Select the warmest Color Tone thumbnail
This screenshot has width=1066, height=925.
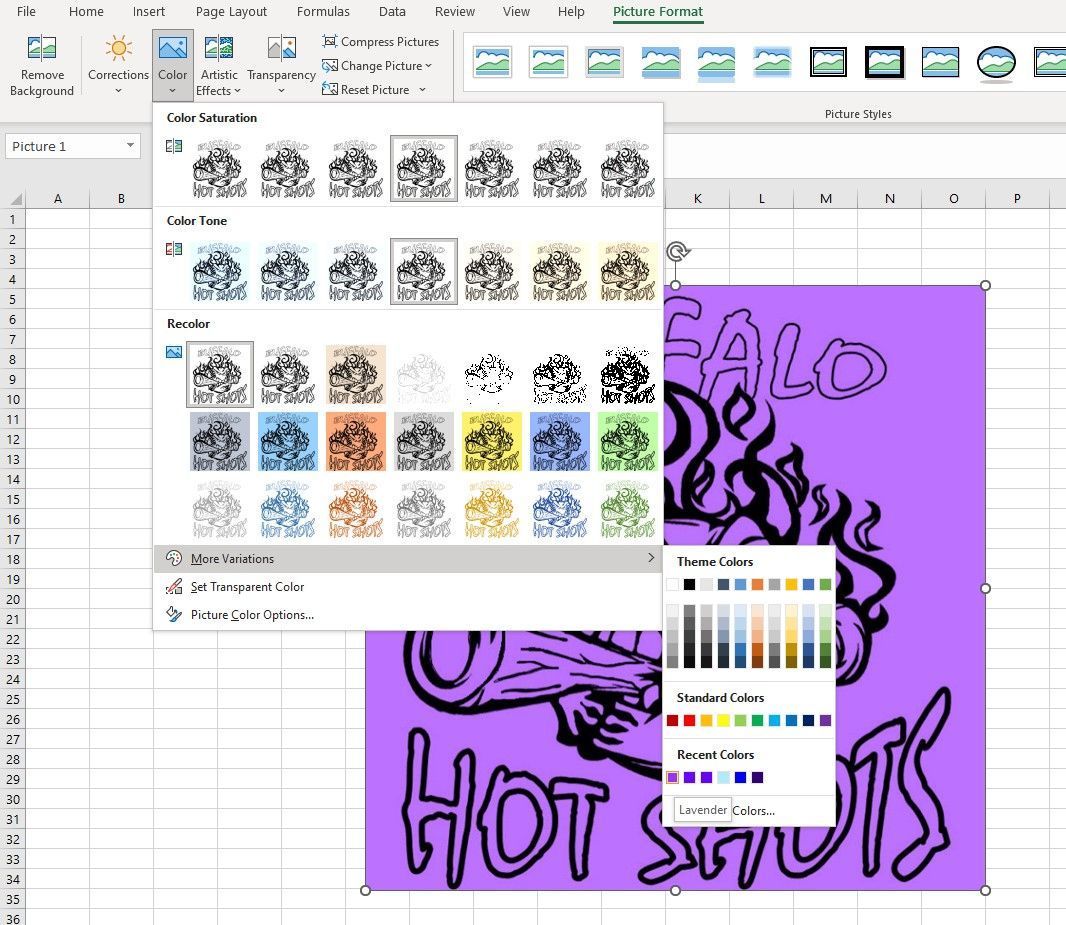(627, 271)
